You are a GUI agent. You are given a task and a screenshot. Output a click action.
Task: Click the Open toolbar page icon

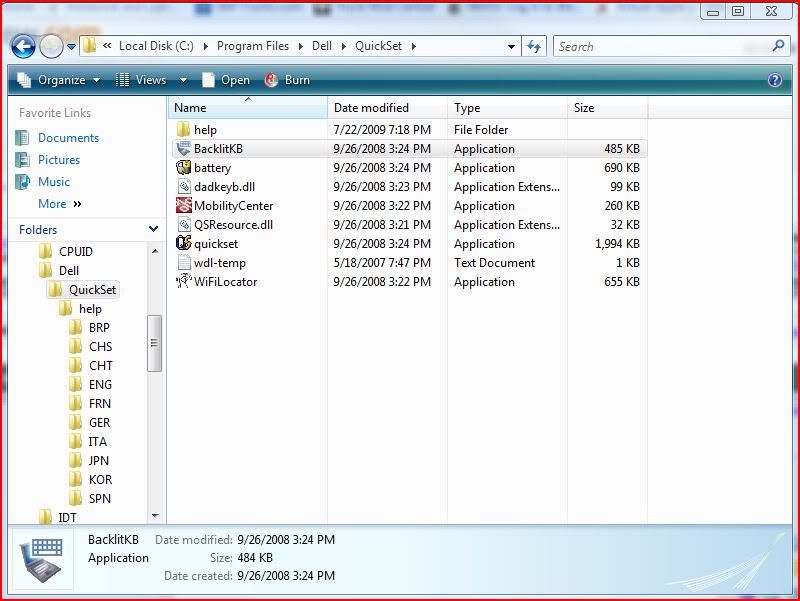point(208,80)
